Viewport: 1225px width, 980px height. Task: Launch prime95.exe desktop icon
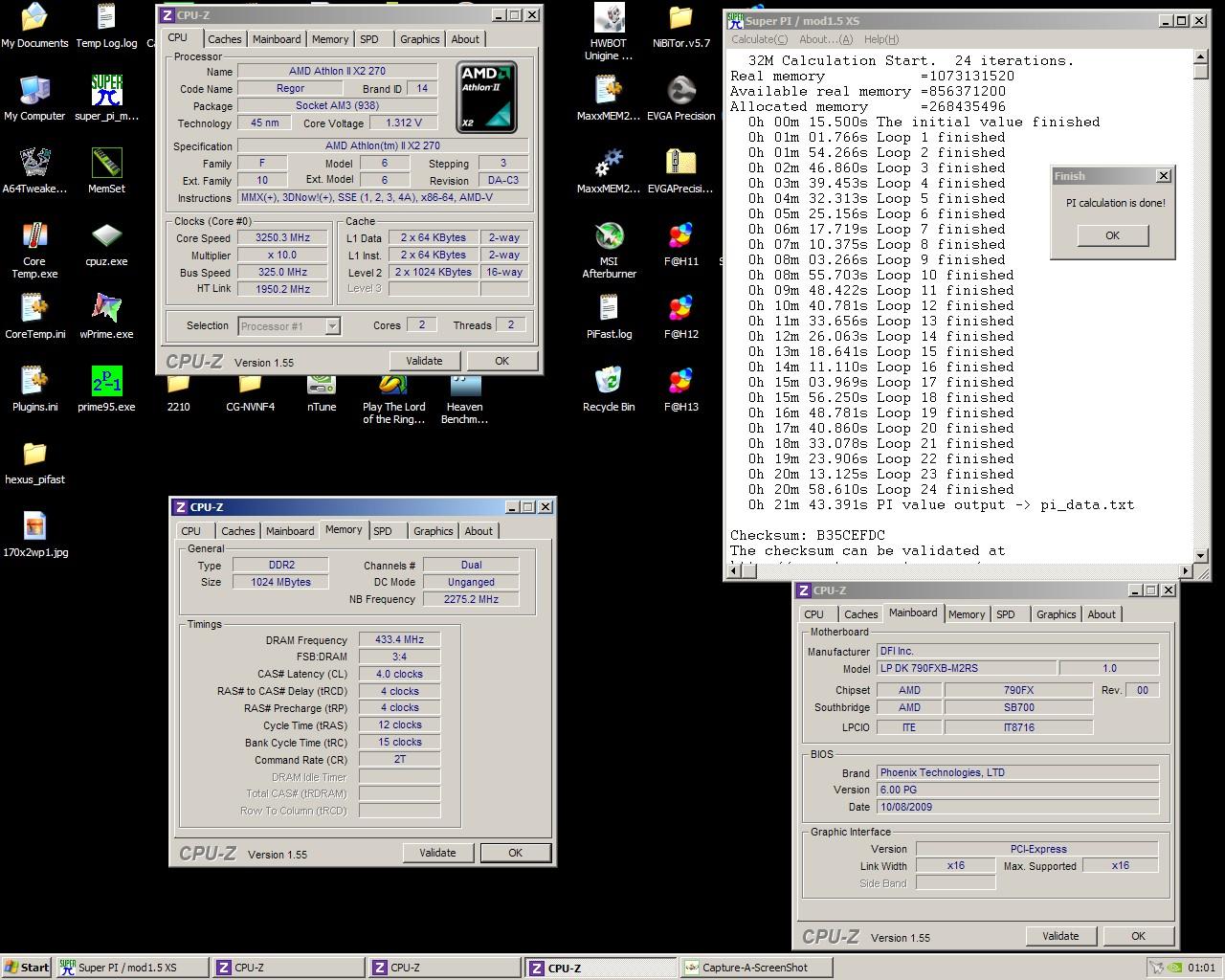tap(106, 390)
